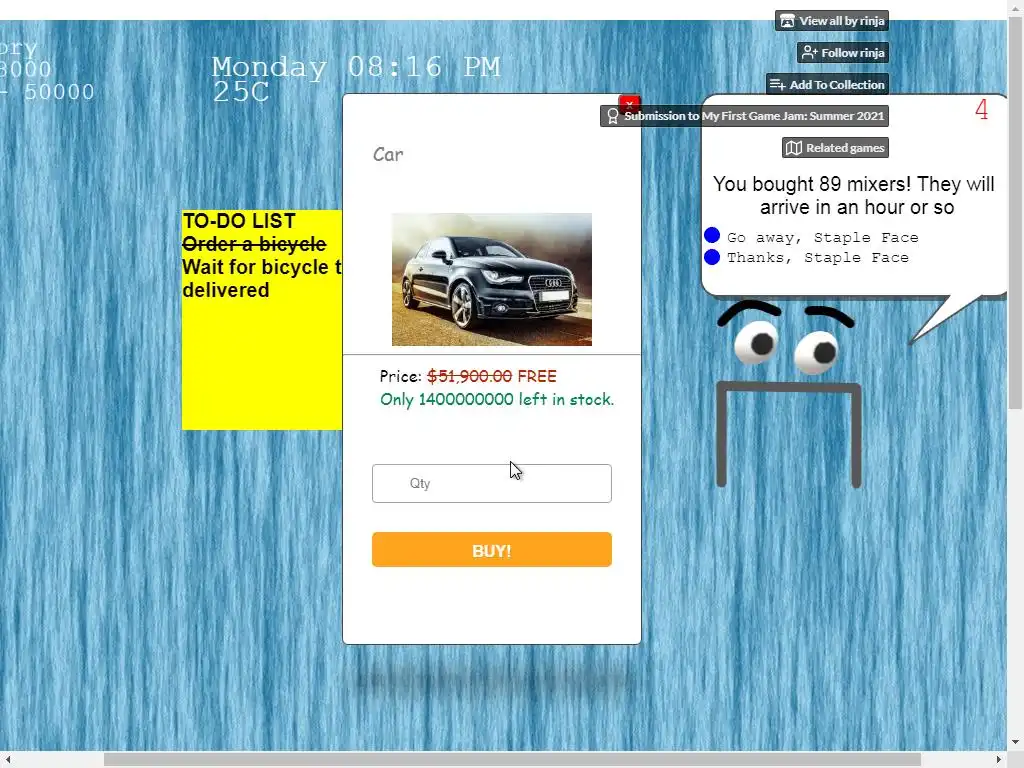Image resolution: width=1024 pixels, height=768 pixels.
Task: Close the Car popup with red X
Action: point(630,103)
